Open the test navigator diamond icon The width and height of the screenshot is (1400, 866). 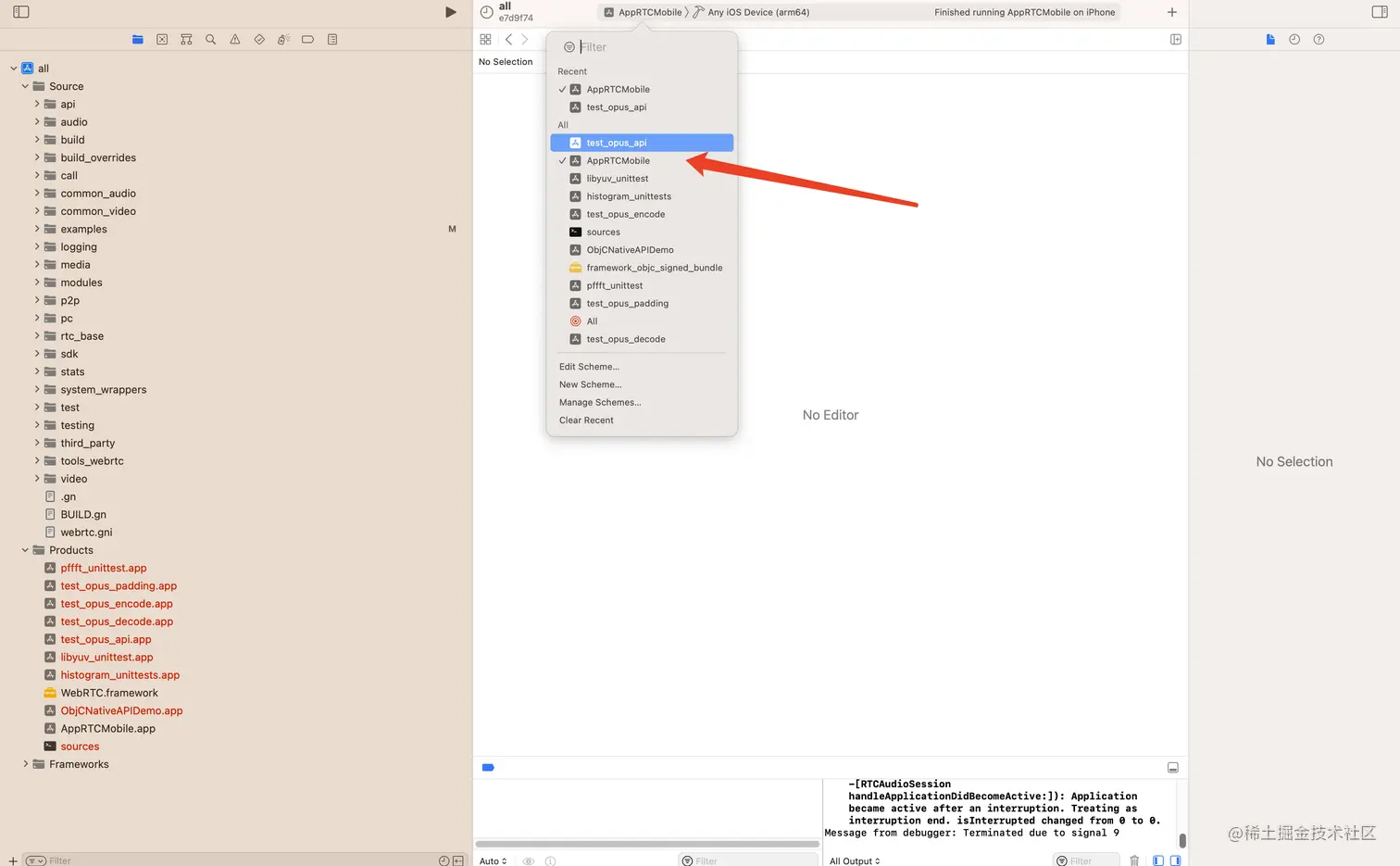[259, 39]
